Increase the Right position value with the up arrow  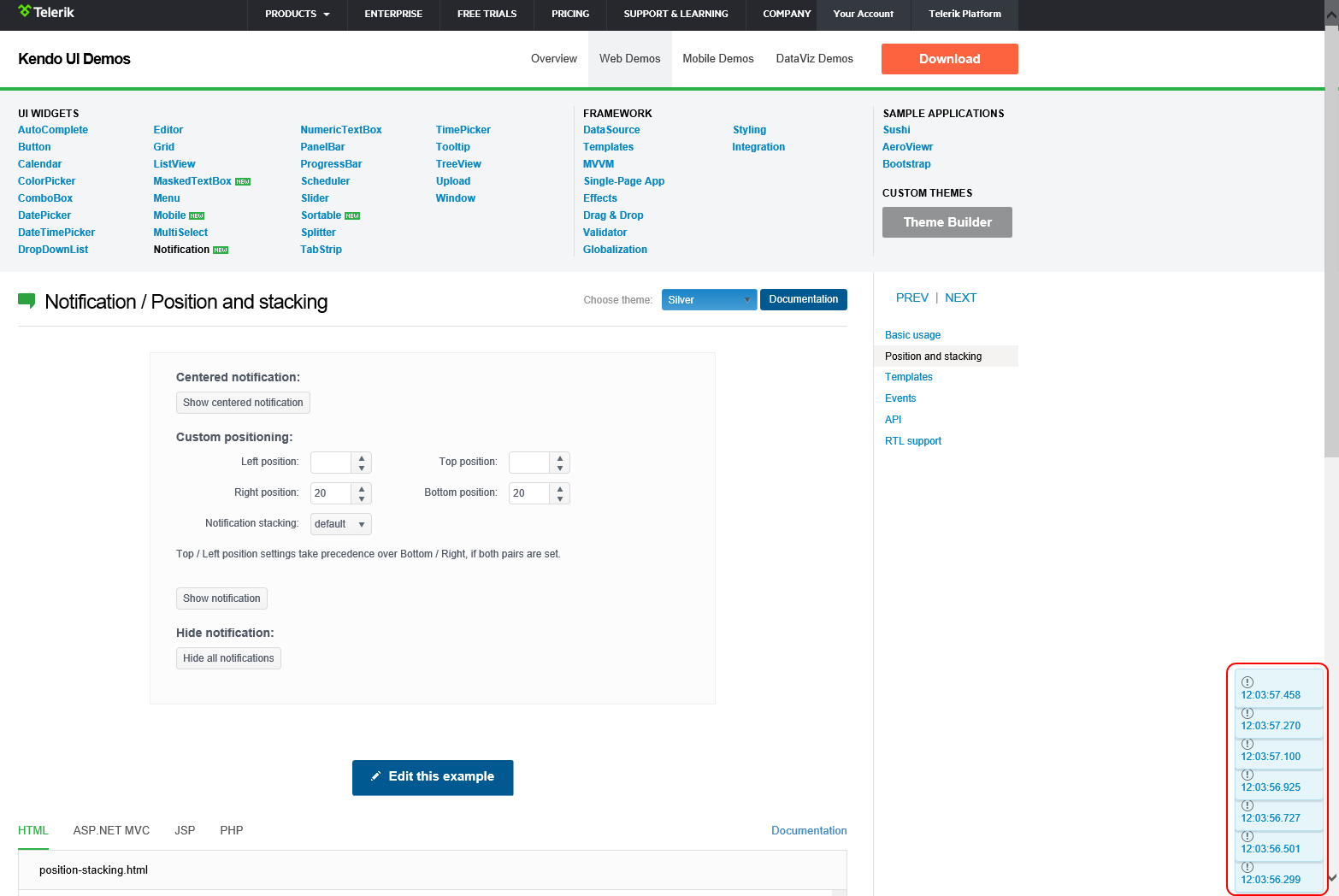coord(362,488)
